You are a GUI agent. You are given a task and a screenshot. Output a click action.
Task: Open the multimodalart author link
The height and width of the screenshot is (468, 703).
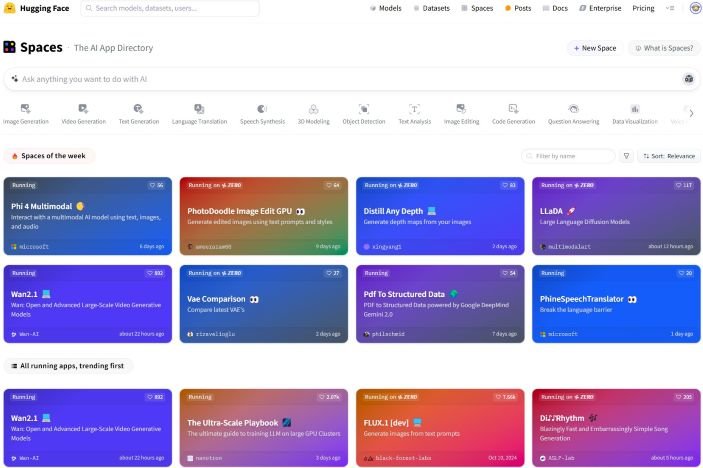pos(565,247)
